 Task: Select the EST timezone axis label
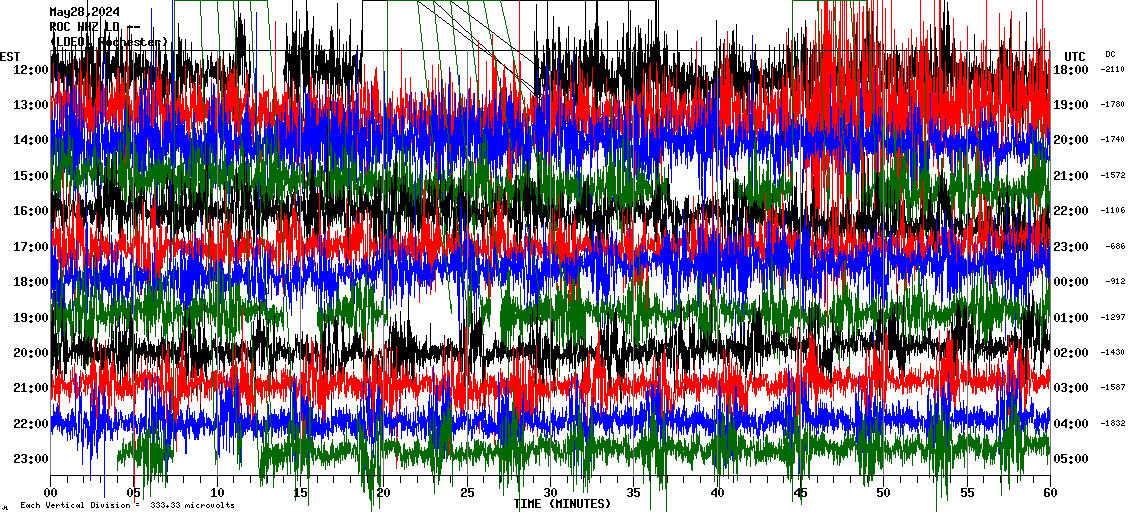click(10, 56)
